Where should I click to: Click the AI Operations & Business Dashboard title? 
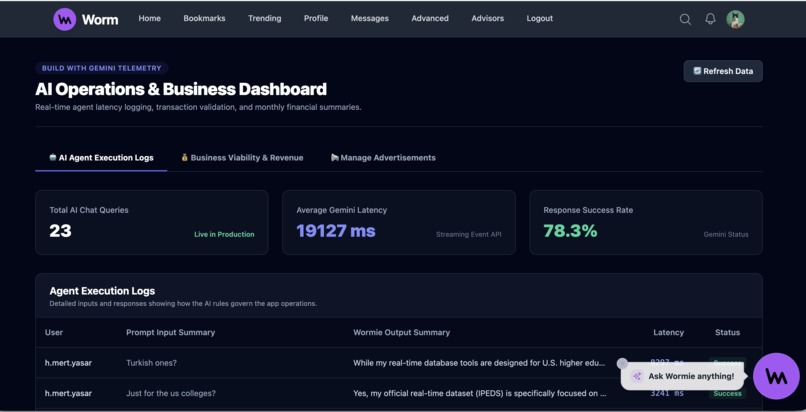tap(181, 89)
